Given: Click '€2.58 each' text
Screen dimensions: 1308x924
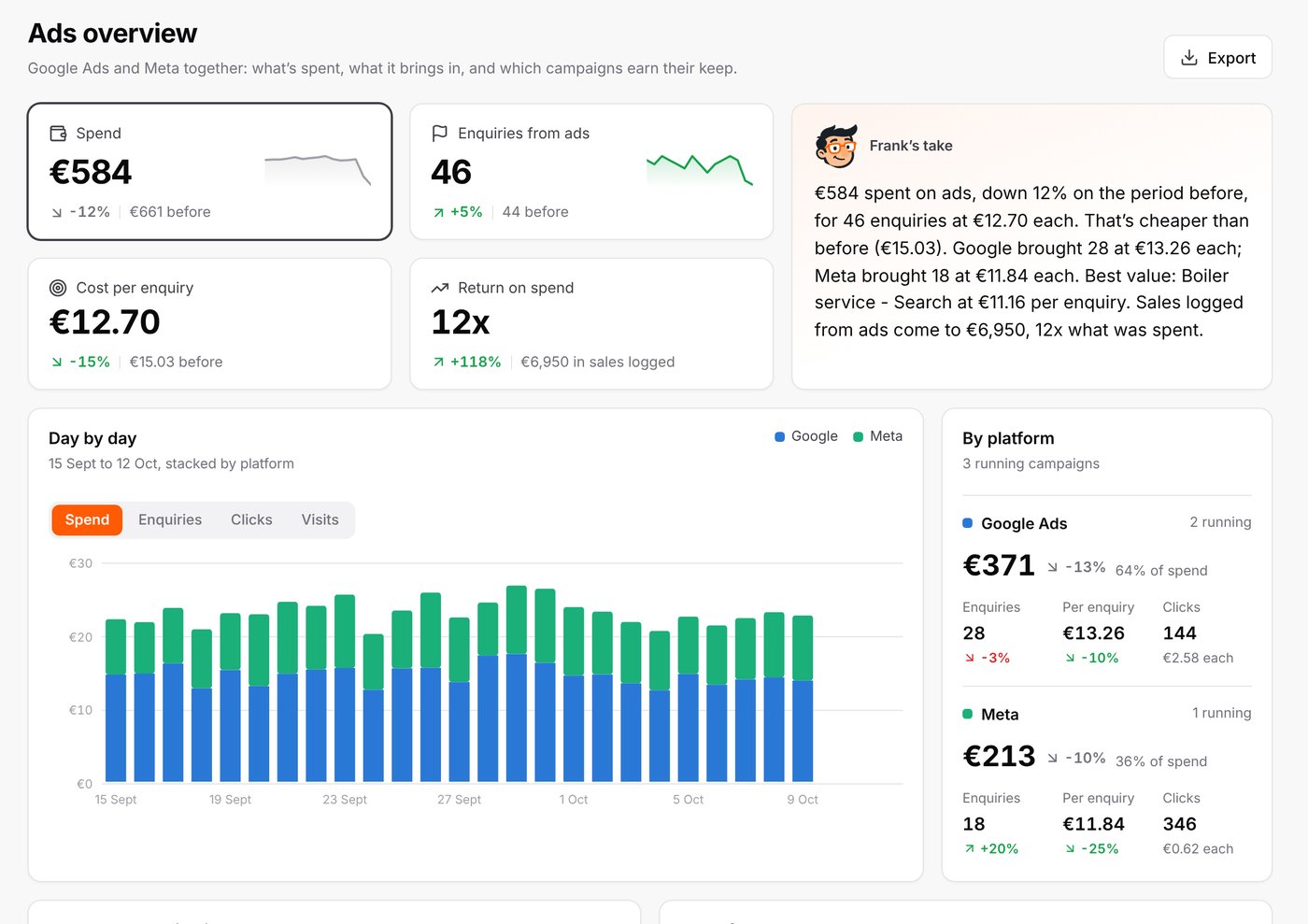Looking at the screenshot, I should (x=1198, y=658).
